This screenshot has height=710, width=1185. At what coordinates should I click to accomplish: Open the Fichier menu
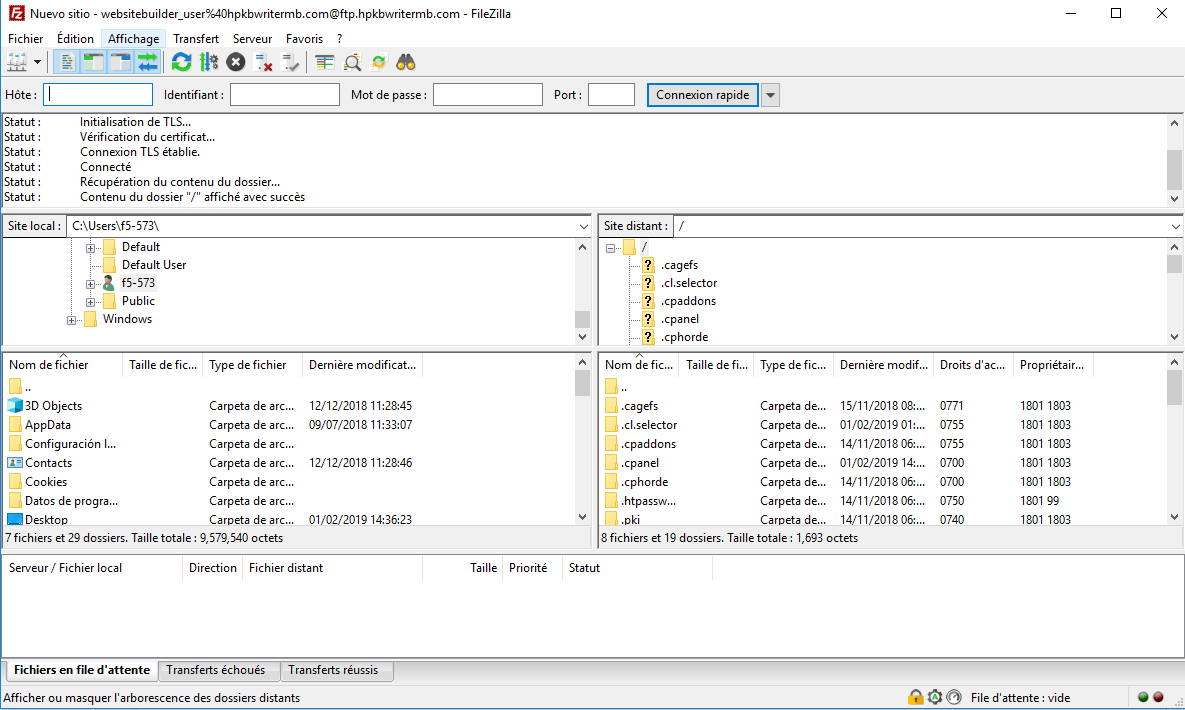(26, 39)
